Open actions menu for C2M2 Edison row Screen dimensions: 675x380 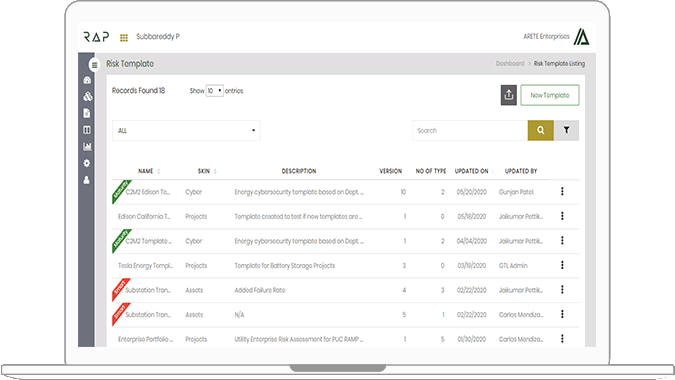tap(562, 192)
